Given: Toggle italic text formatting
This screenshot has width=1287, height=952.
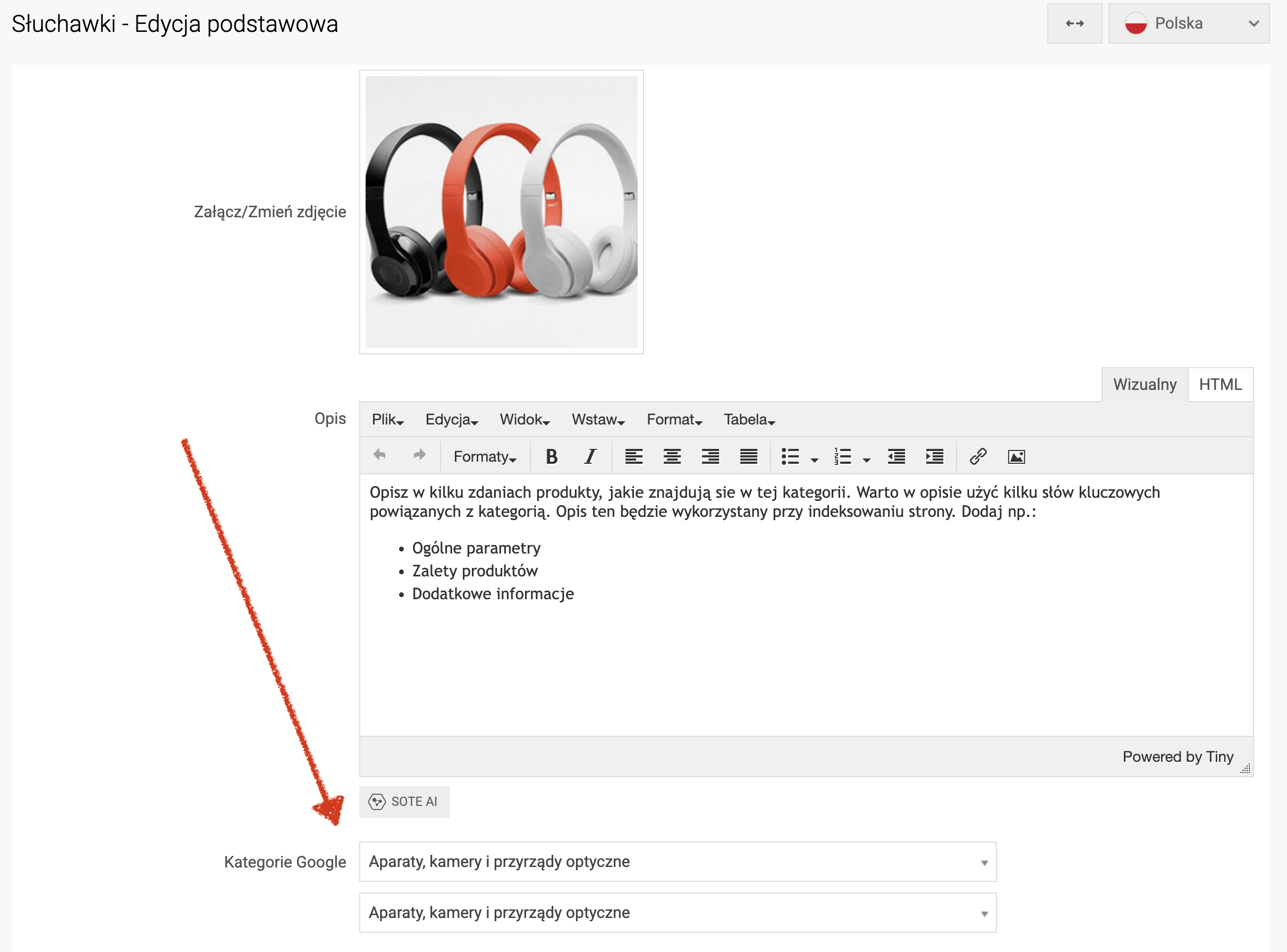Looking at the screenshot, I should click(590, 457).
